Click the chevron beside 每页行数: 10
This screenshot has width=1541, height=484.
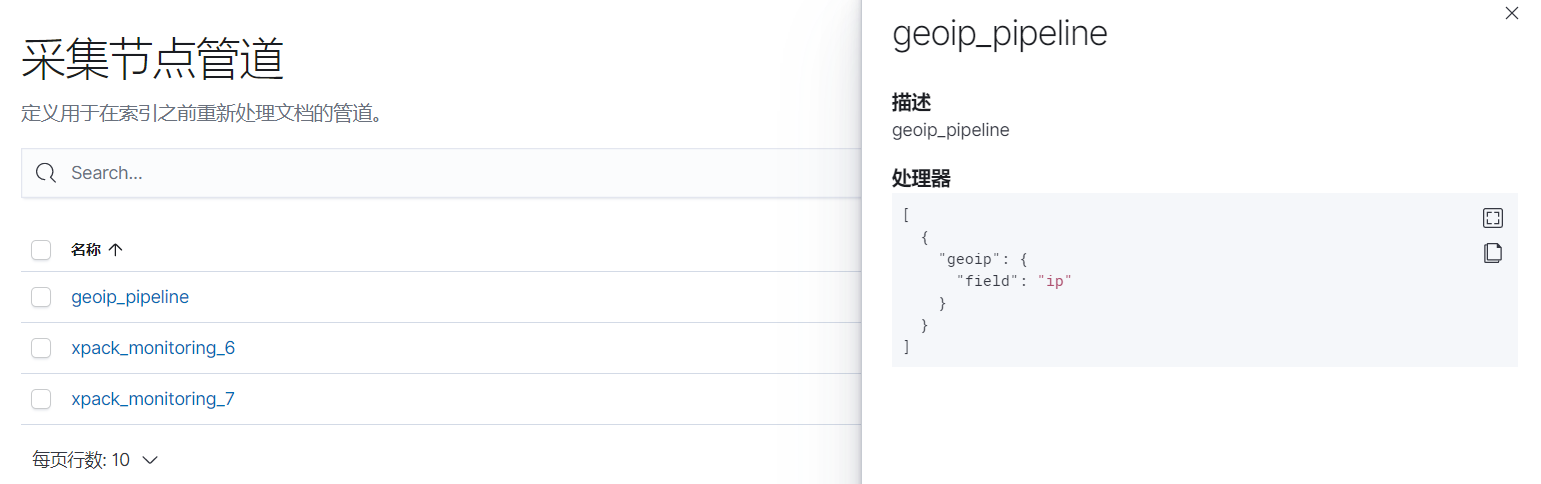click(150, 460)
